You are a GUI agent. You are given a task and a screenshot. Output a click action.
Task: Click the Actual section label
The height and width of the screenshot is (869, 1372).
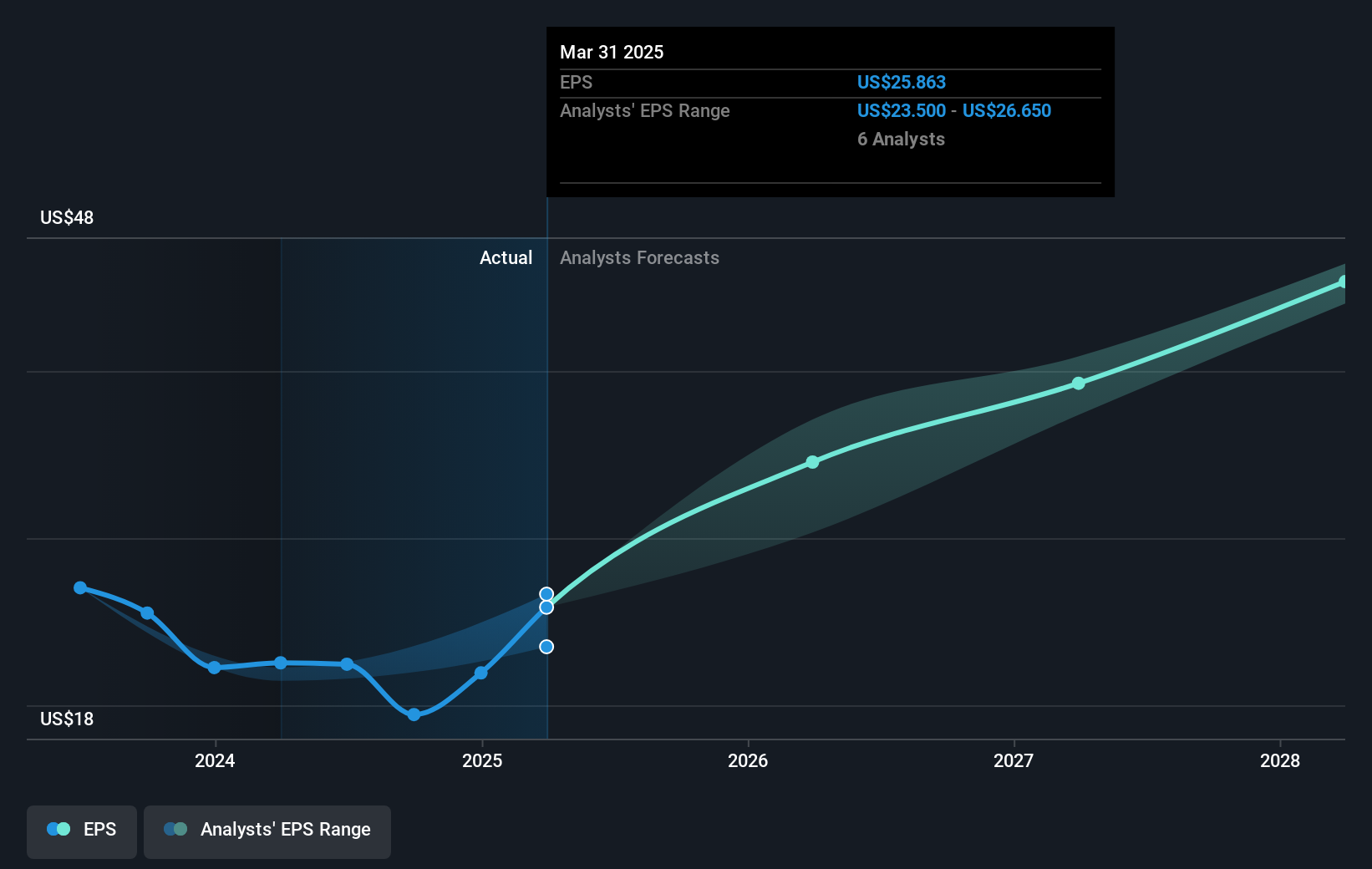point(506,258)
